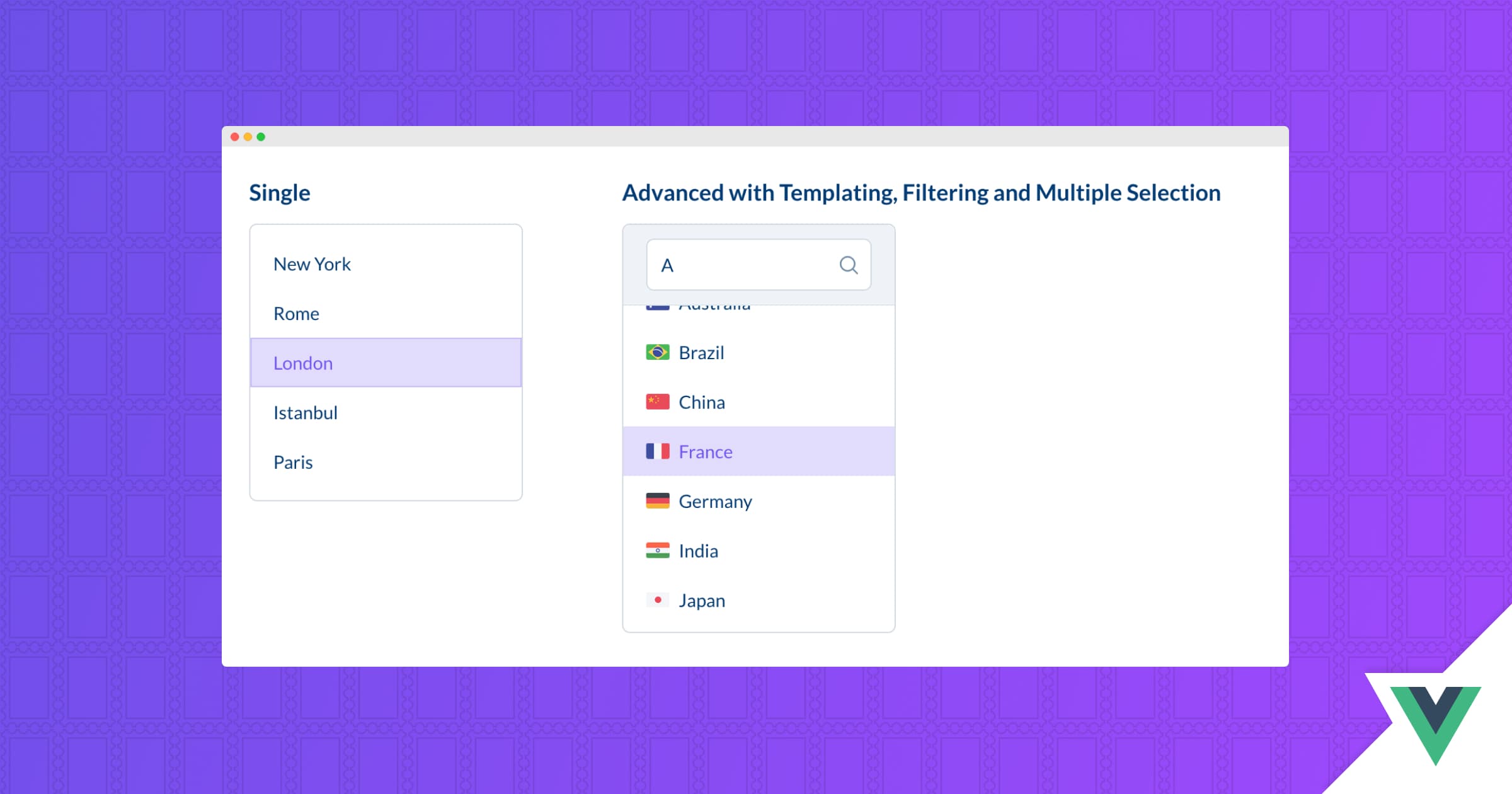Click the filter search input field
Viewport: 1512px width, 794px height.
759,265
